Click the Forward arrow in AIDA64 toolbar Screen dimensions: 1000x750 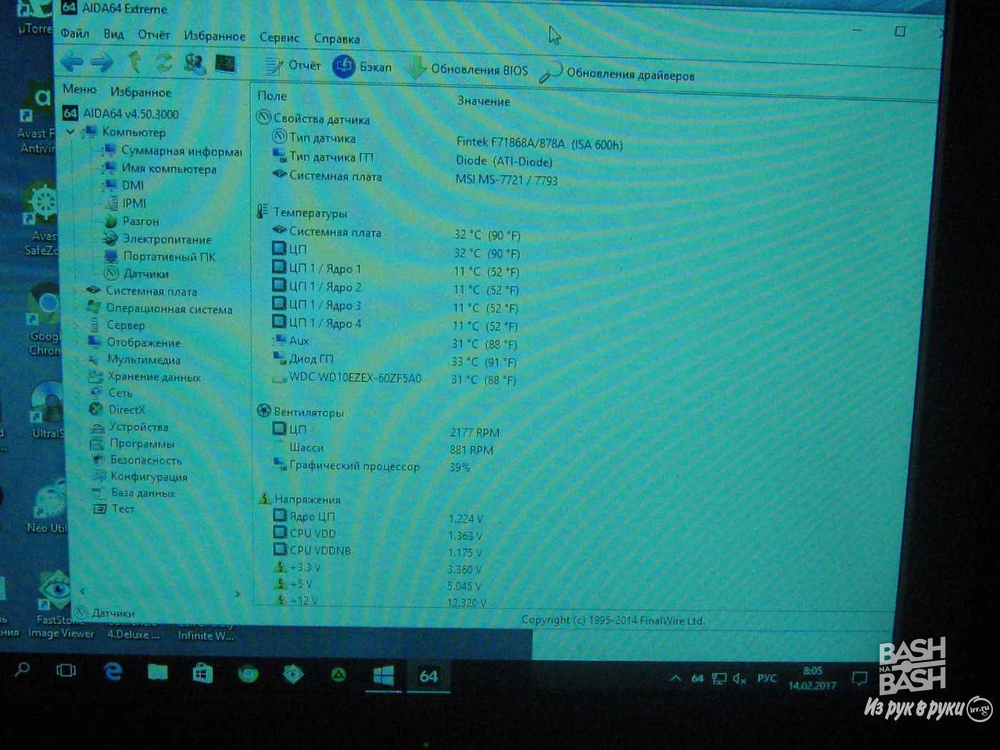click(102, 62)
